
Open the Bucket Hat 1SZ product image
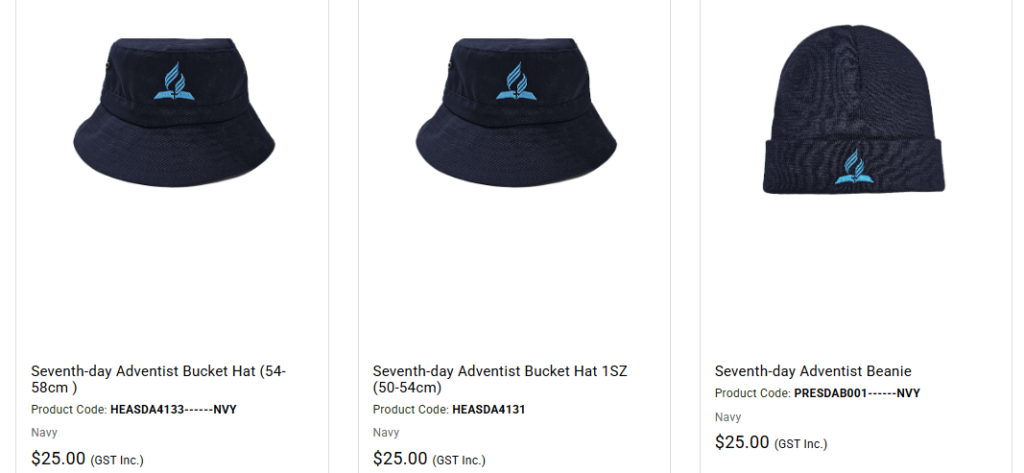click(516, 112)
